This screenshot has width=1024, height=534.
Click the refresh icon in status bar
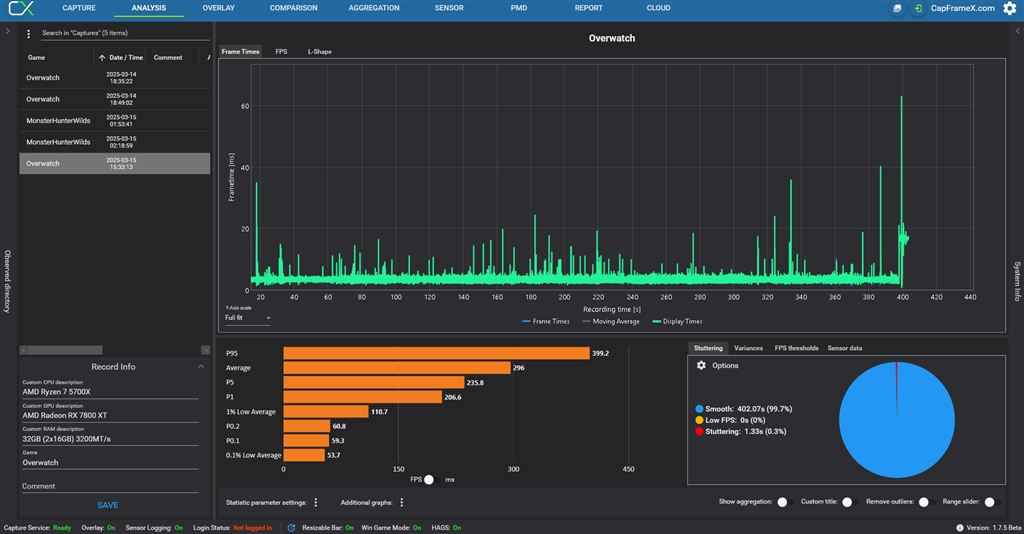coord(291,527)
